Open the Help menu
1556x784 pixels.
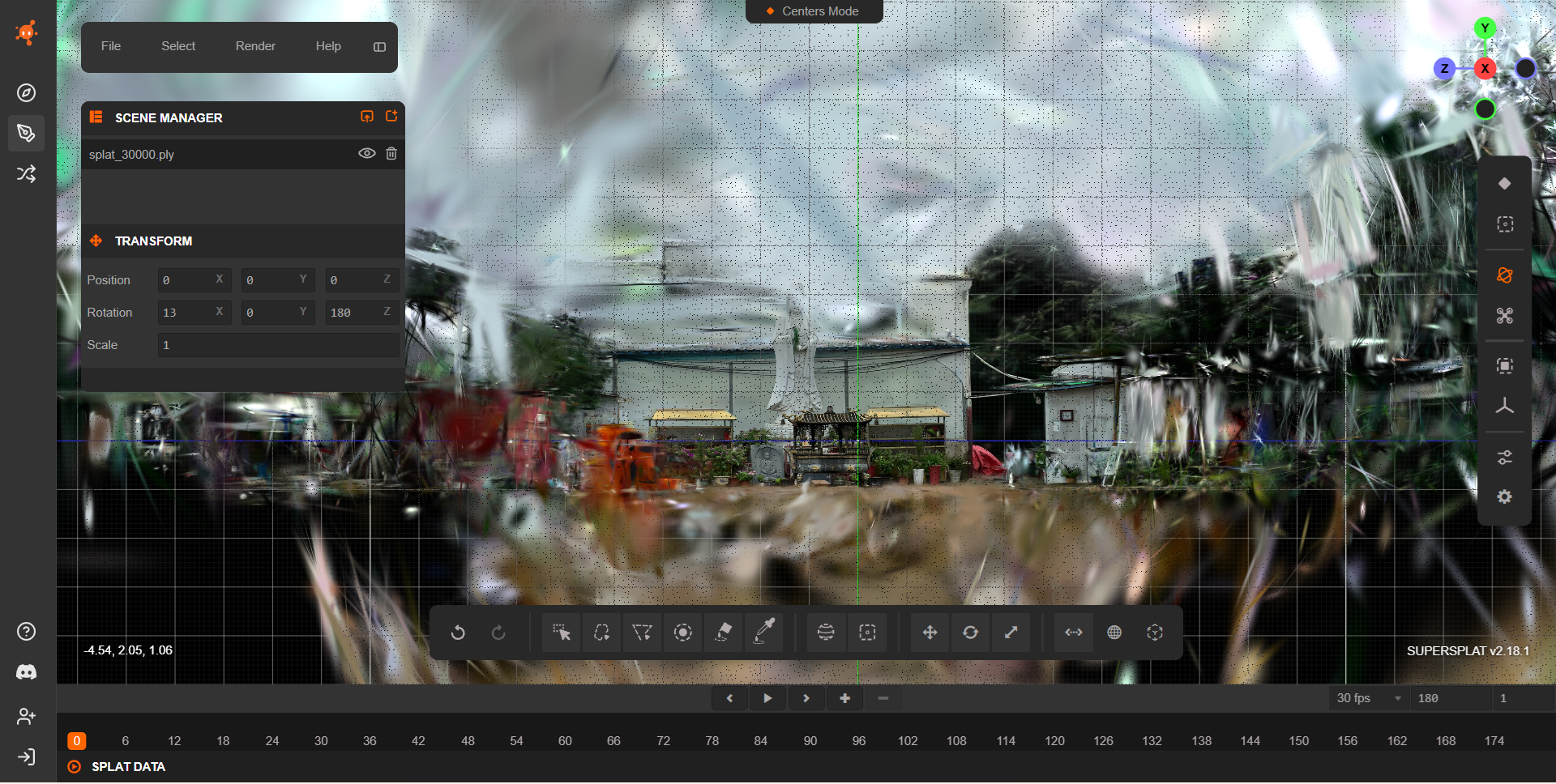point(328,46)
